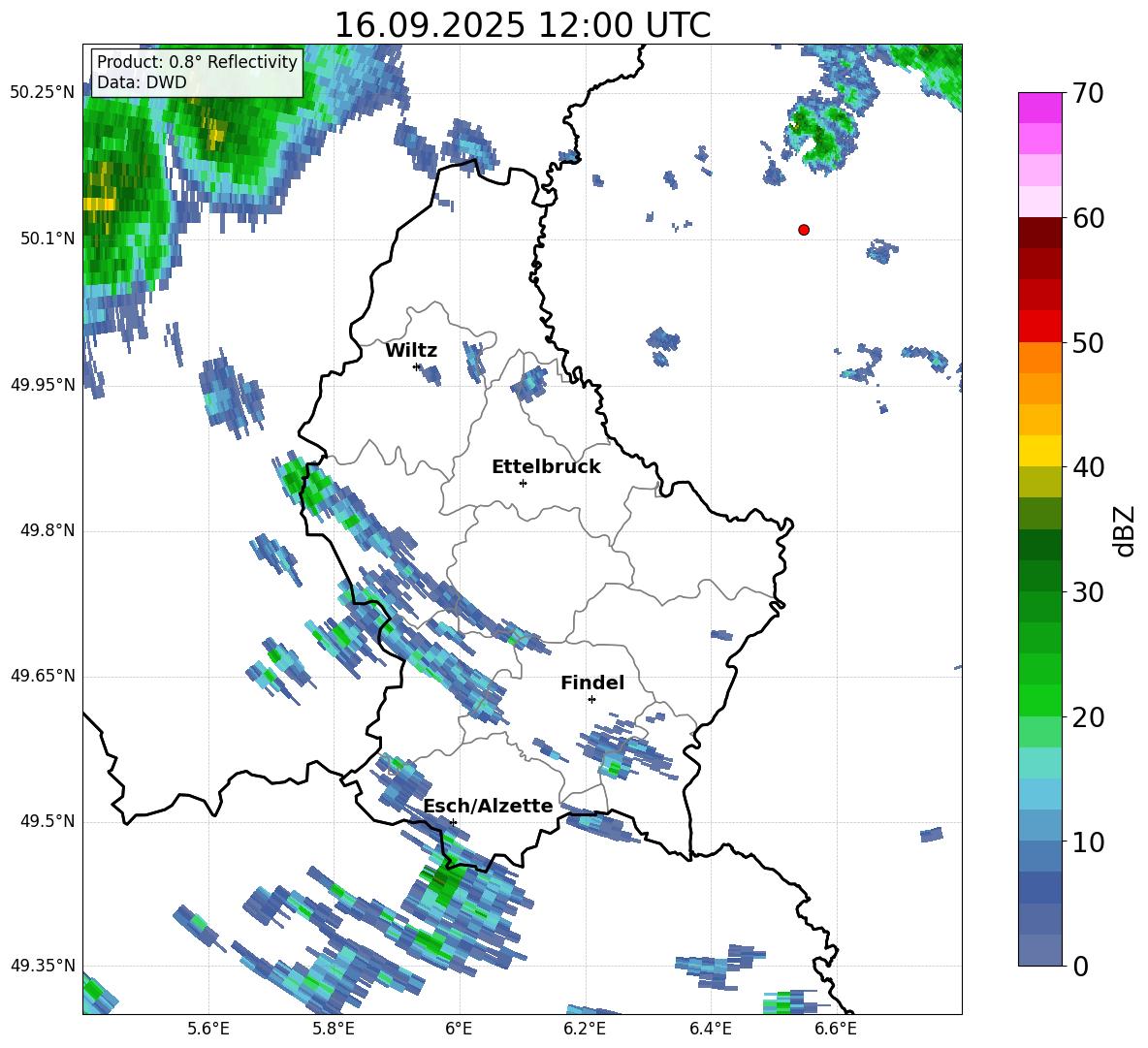This screenshot has height=1048, width=1148.
Task: Click the 50 label on colorbar
Action: [1088, 343]
